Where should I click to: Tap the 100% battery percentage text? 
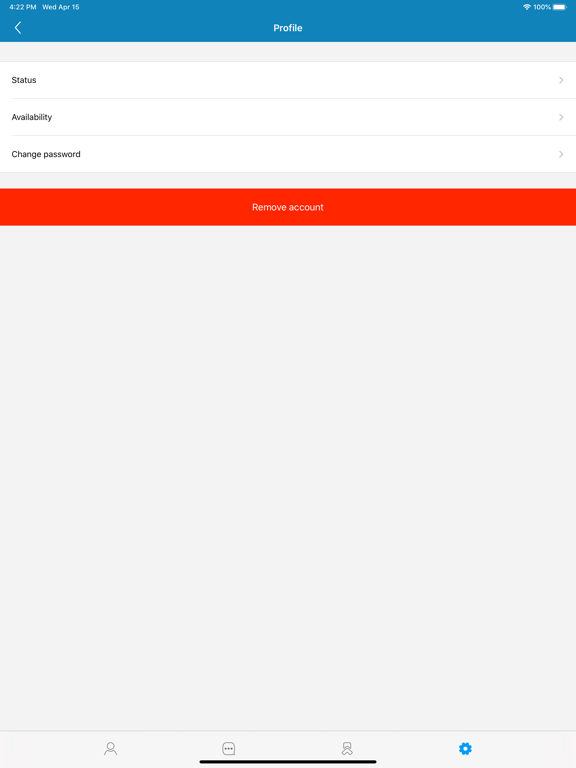coord(542,7)
